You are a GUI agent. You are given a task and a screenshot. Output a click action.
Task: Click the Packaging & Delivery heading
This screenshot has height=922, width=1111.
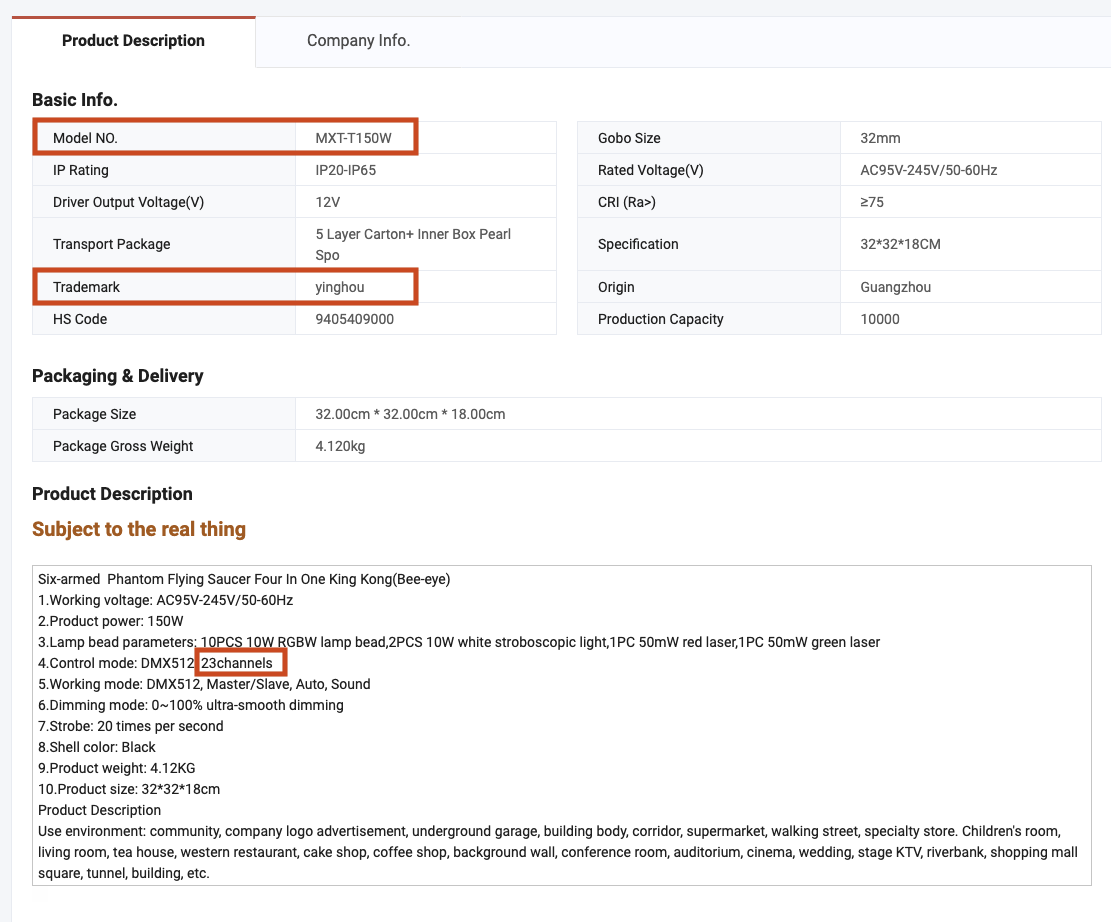pyautogui.click(x=118, y=376)
